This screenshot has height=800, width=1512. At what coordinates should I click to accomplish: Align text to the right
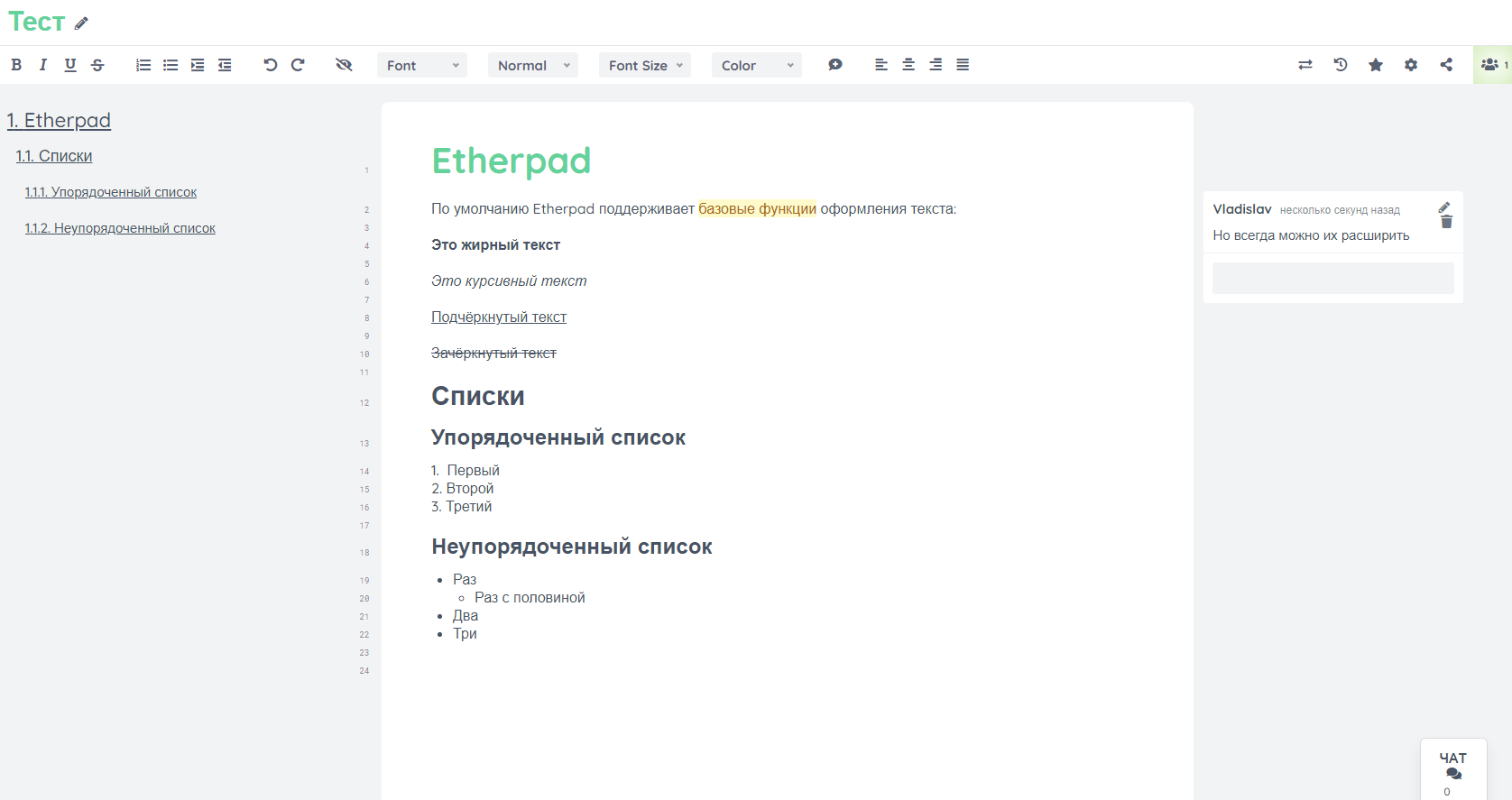936,65
